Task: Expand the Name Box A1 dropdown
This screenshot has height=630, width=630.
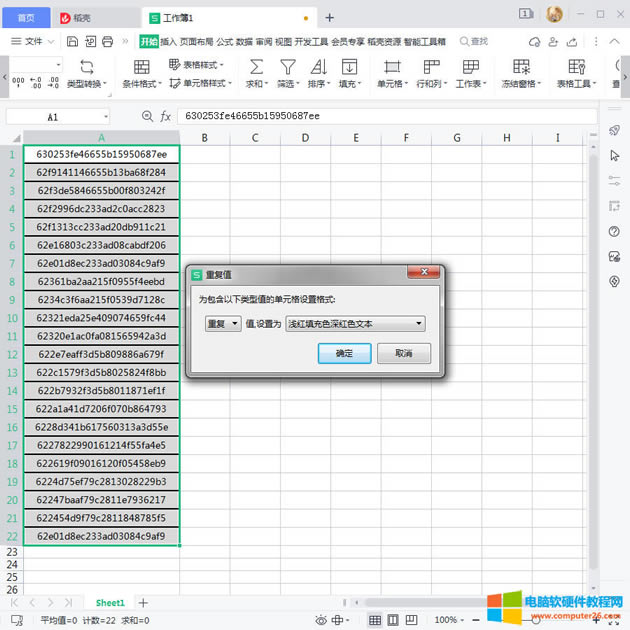Action: point(105,117)
